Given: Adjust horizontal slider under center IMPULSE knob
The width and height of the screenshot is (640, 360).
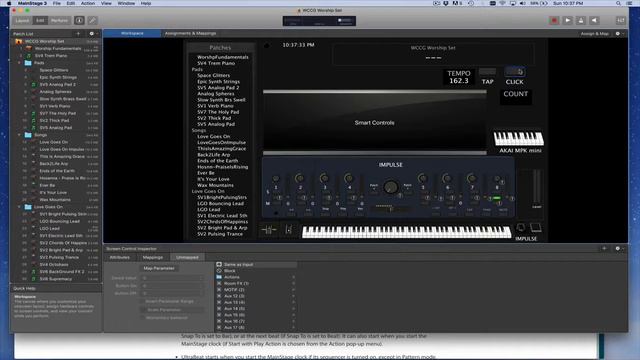Looking at the screenshot, I should [x=390, y=209].
